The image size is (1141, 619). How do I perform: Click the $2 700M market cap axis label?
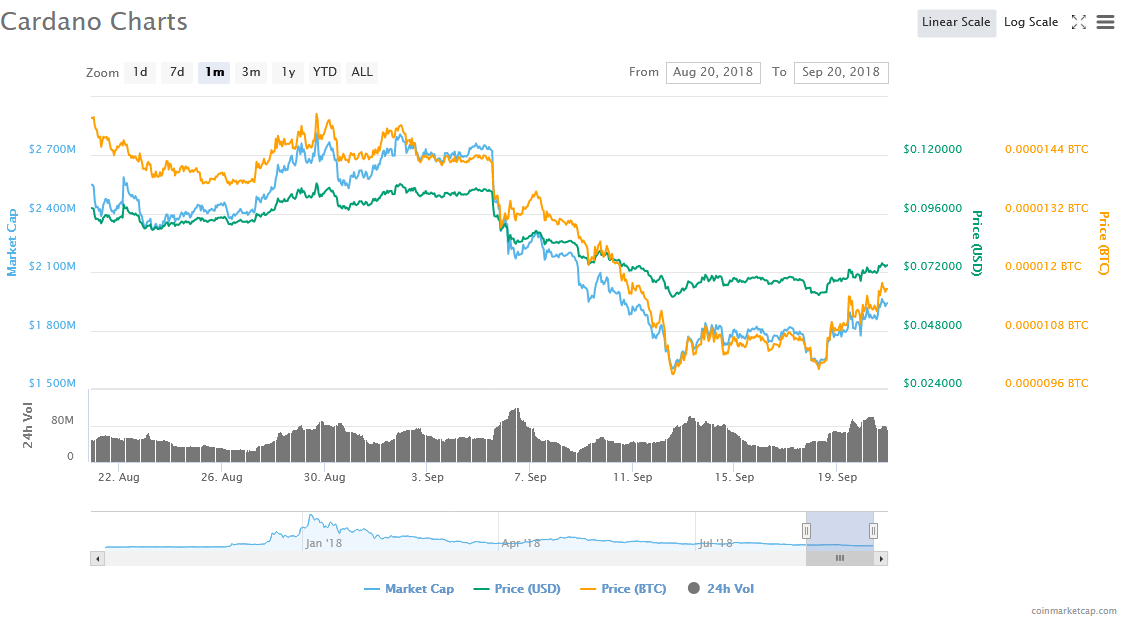[52, 149]
